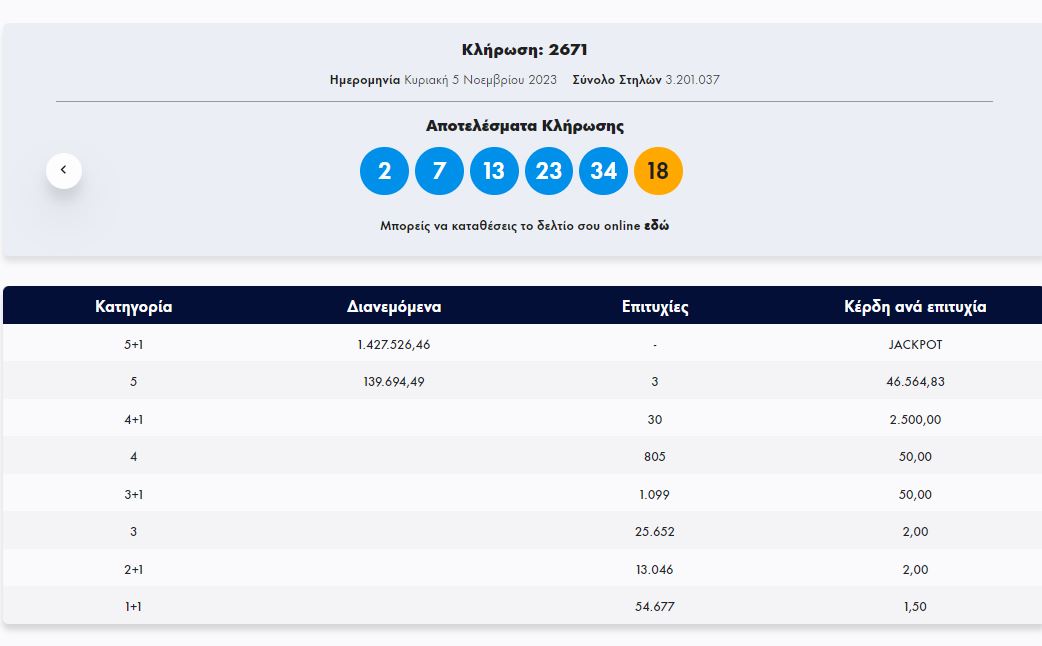Select the JACKPOT cell in the 5+1 row
This screenshot has height=646, width=1042.
pyautogui.click(x=915, y=345)
